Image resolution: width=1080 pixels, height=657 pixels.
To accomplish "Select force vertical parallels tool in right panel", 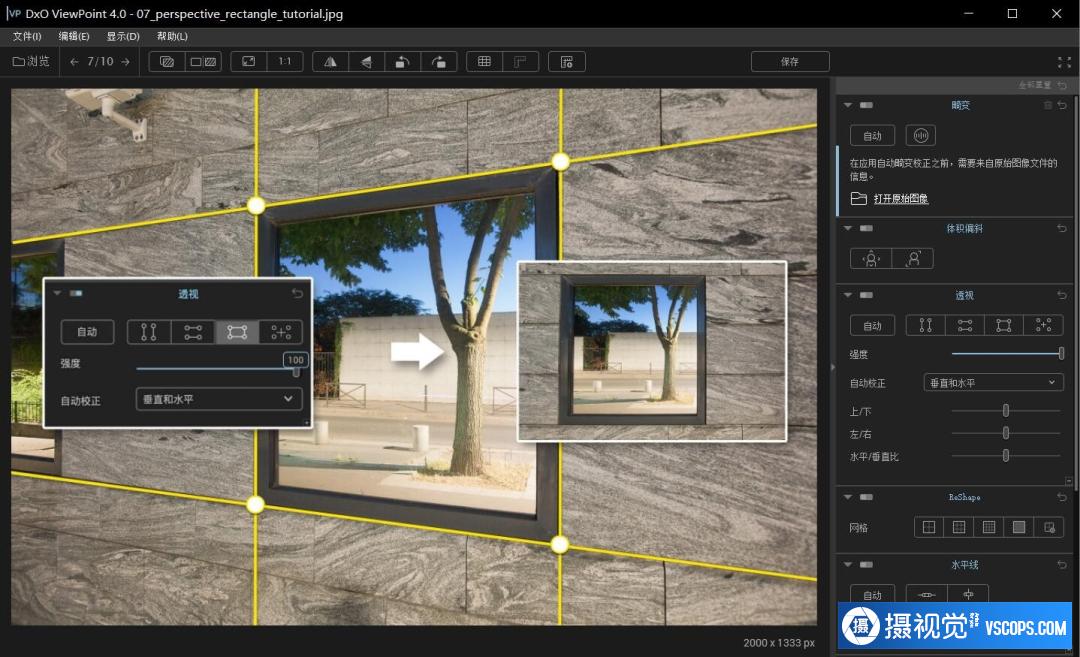I will coord(926,325).
